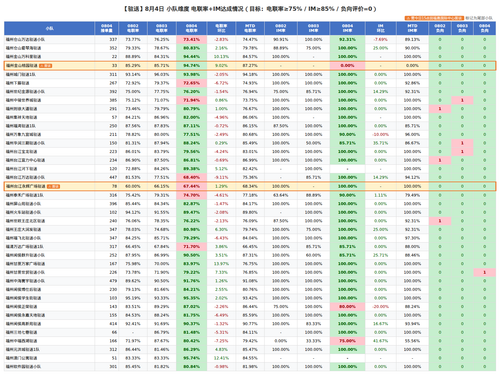This screenshot has width=500, height=382.
Task: Click the cell showing 352
Action: click(113, 48)
